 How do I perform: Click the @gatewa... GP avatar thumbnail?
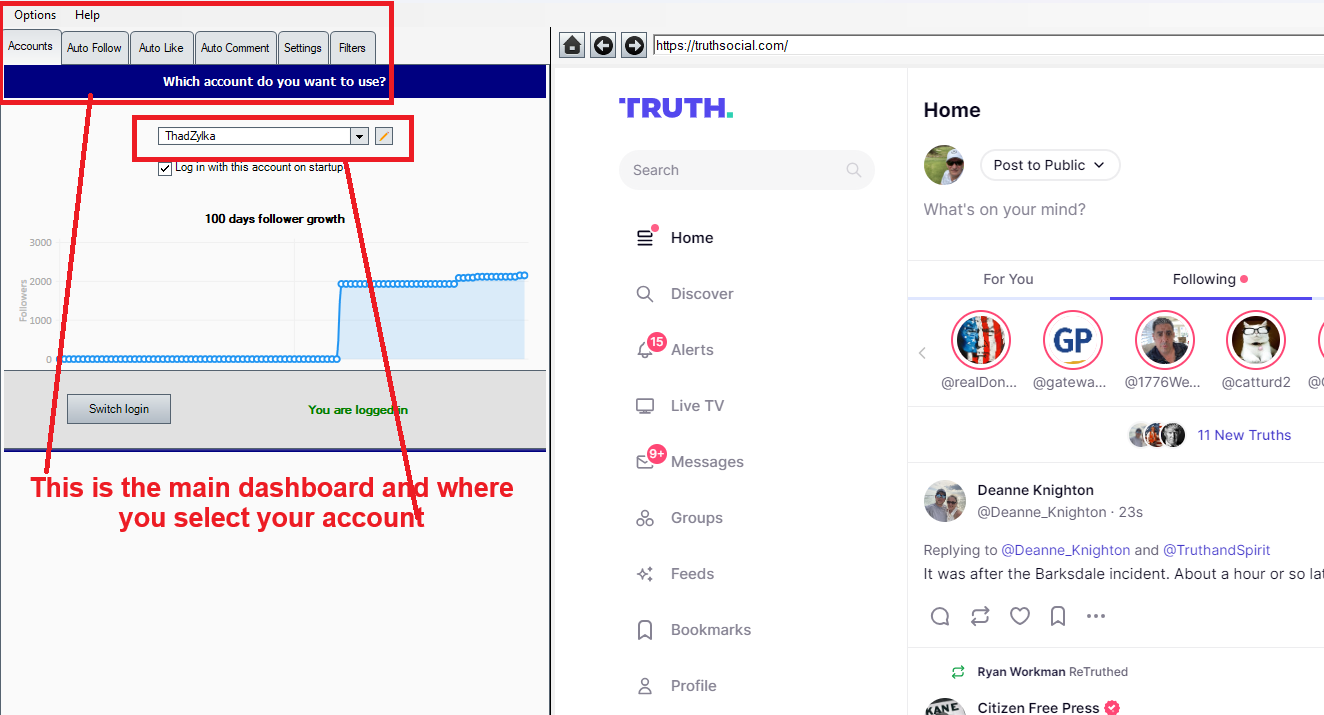click(1072, 341)
